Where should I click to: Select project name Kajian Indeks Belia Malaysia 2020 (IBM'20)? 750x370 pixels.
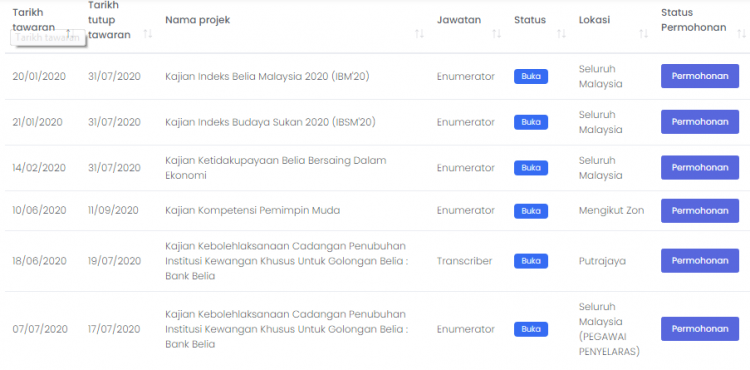pos(267,76)
